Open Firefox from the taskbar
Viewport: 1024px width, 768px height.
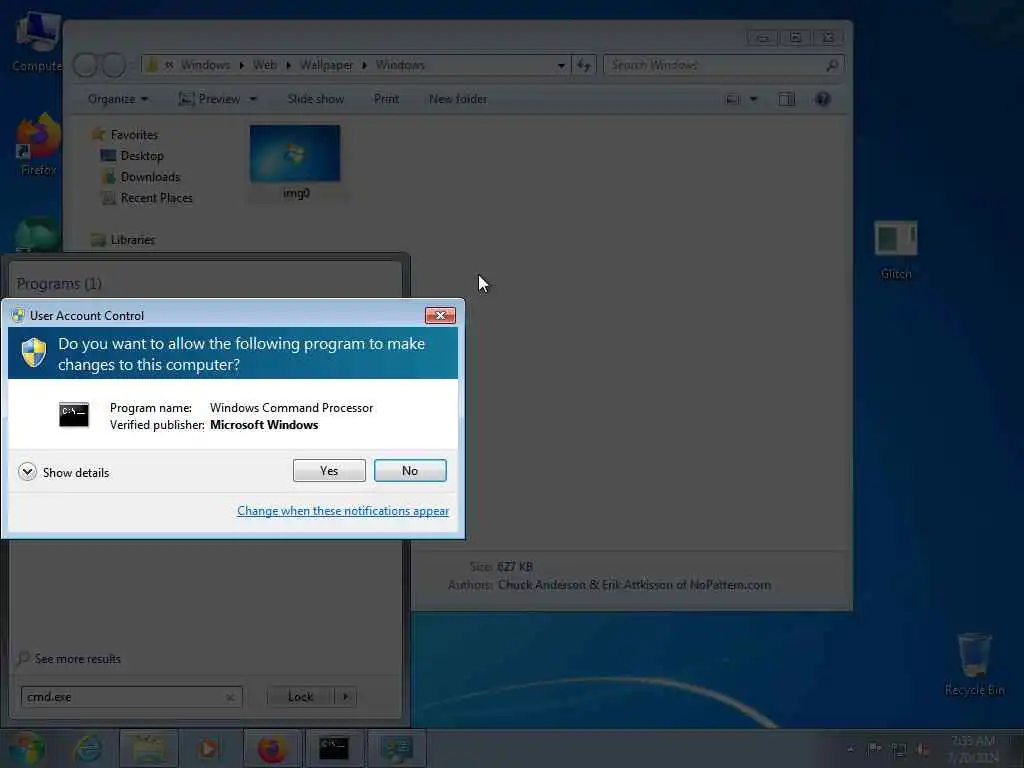pyautogui.click(x=272, y=748)
